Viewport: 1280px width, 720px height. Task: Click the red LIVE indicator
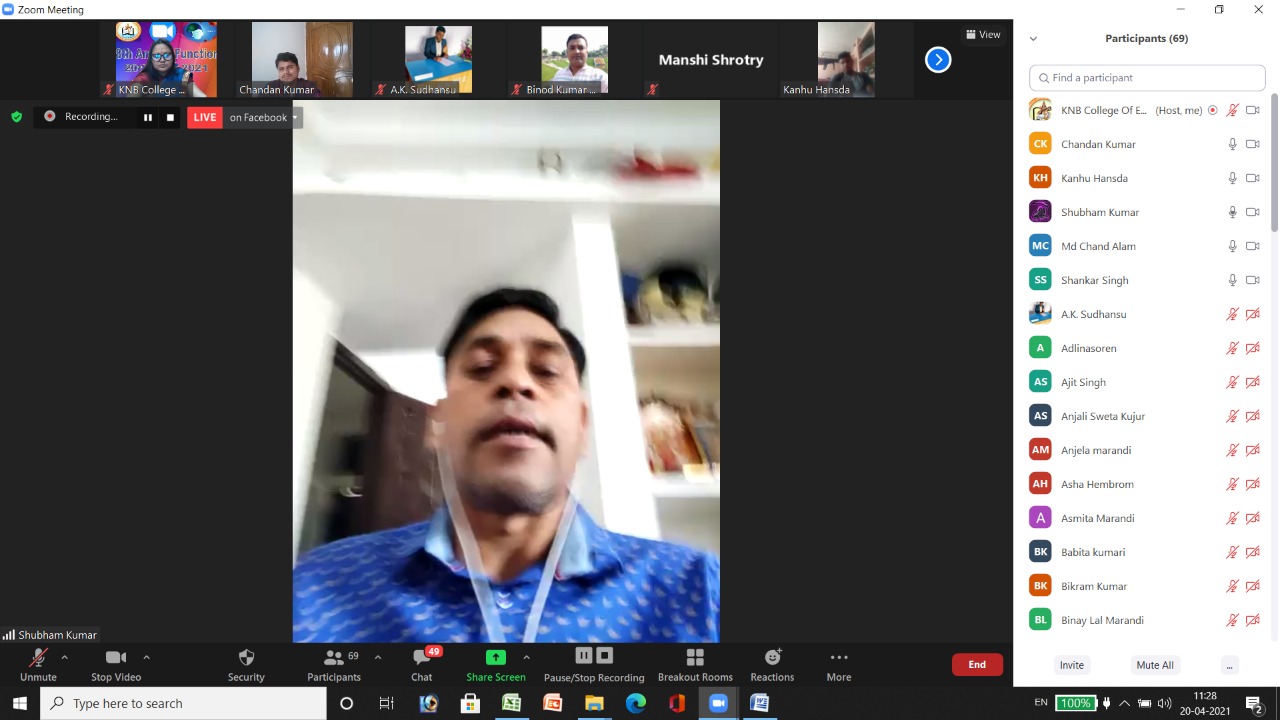coord(205,117)
